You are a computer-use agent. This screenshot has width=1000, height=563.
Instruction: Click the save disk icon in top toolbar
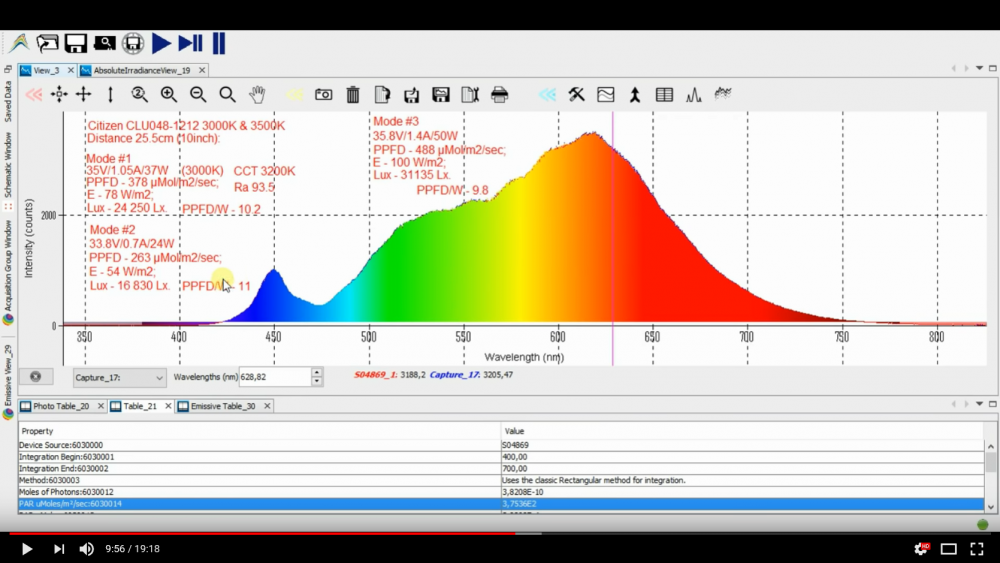[x=75, y=43]
